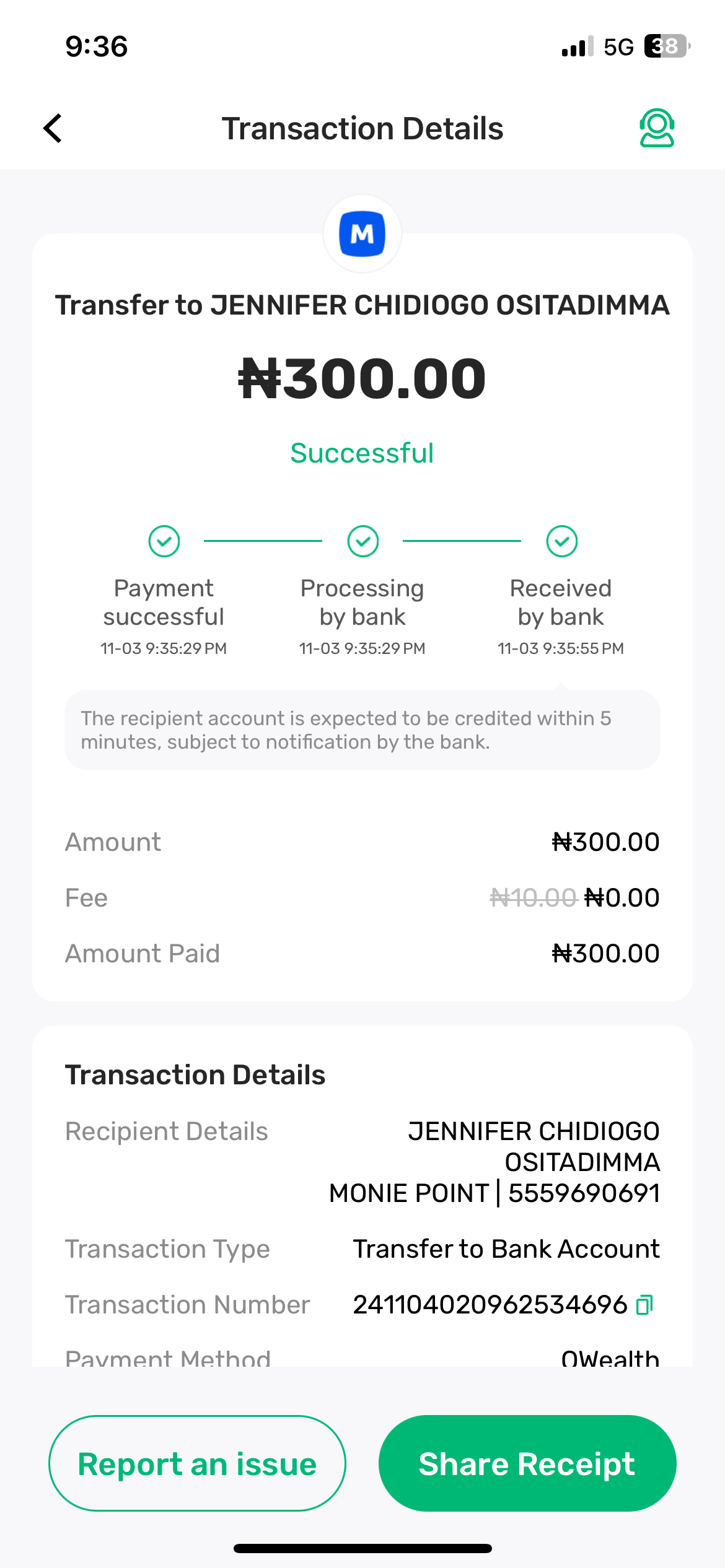Tap the Received by bank checkmark
Viewport: 725px width, 1568px height.
(562, 541)
